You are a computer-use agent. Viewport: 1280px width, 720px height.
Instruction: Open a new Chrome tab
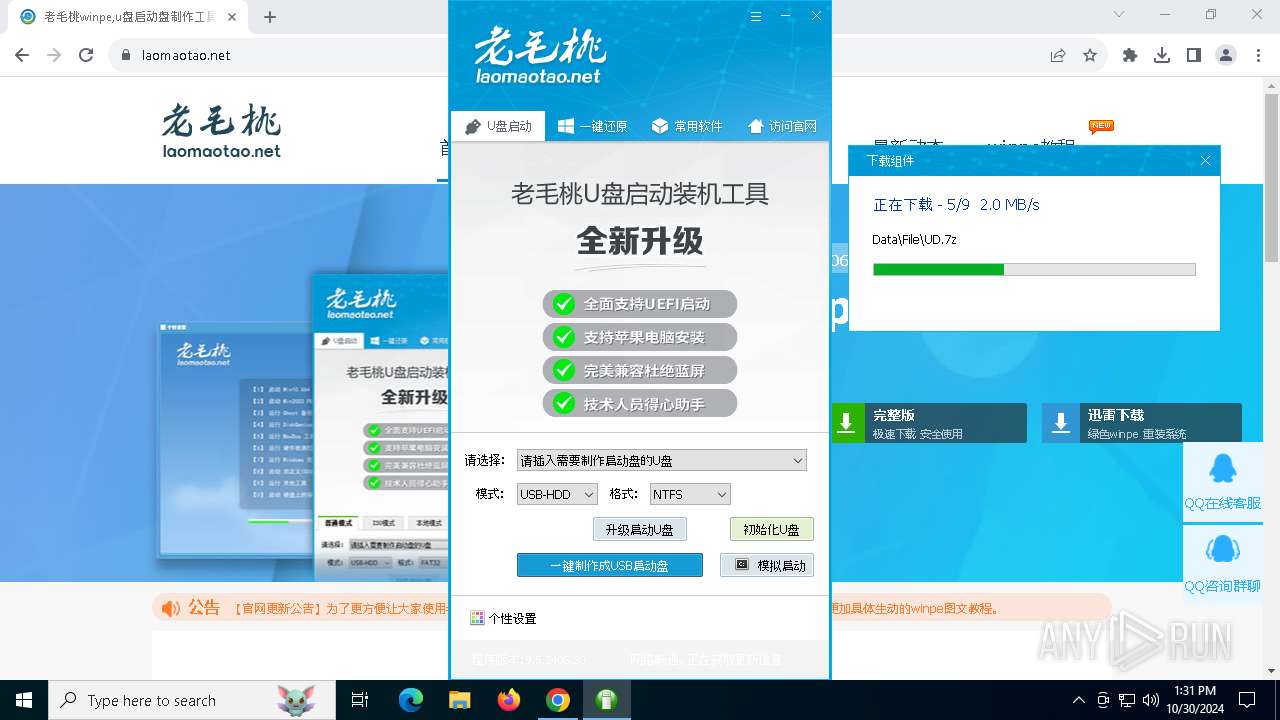(x=270, y=16)
